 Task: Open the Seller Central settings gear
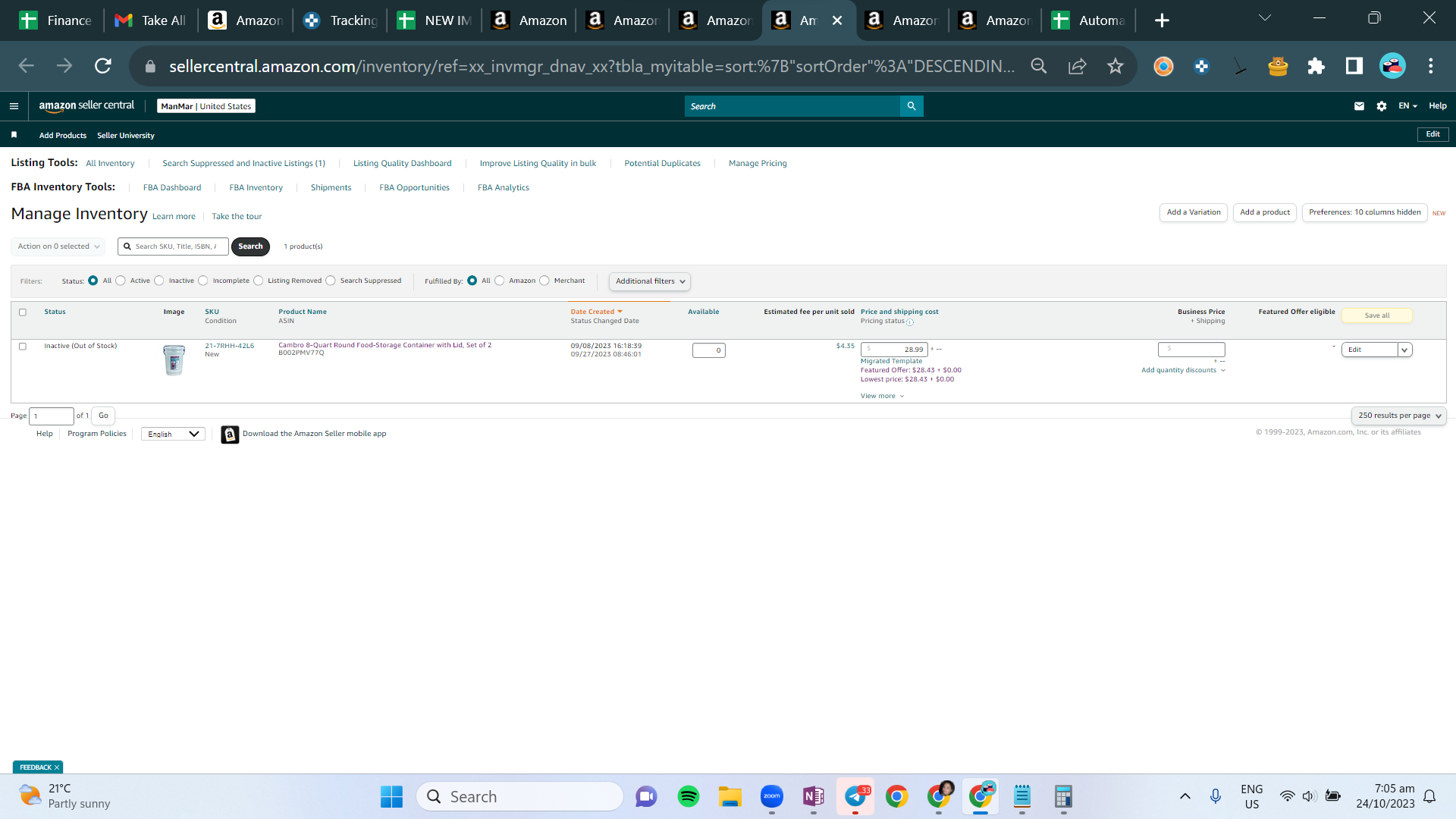coord(1382,106)
